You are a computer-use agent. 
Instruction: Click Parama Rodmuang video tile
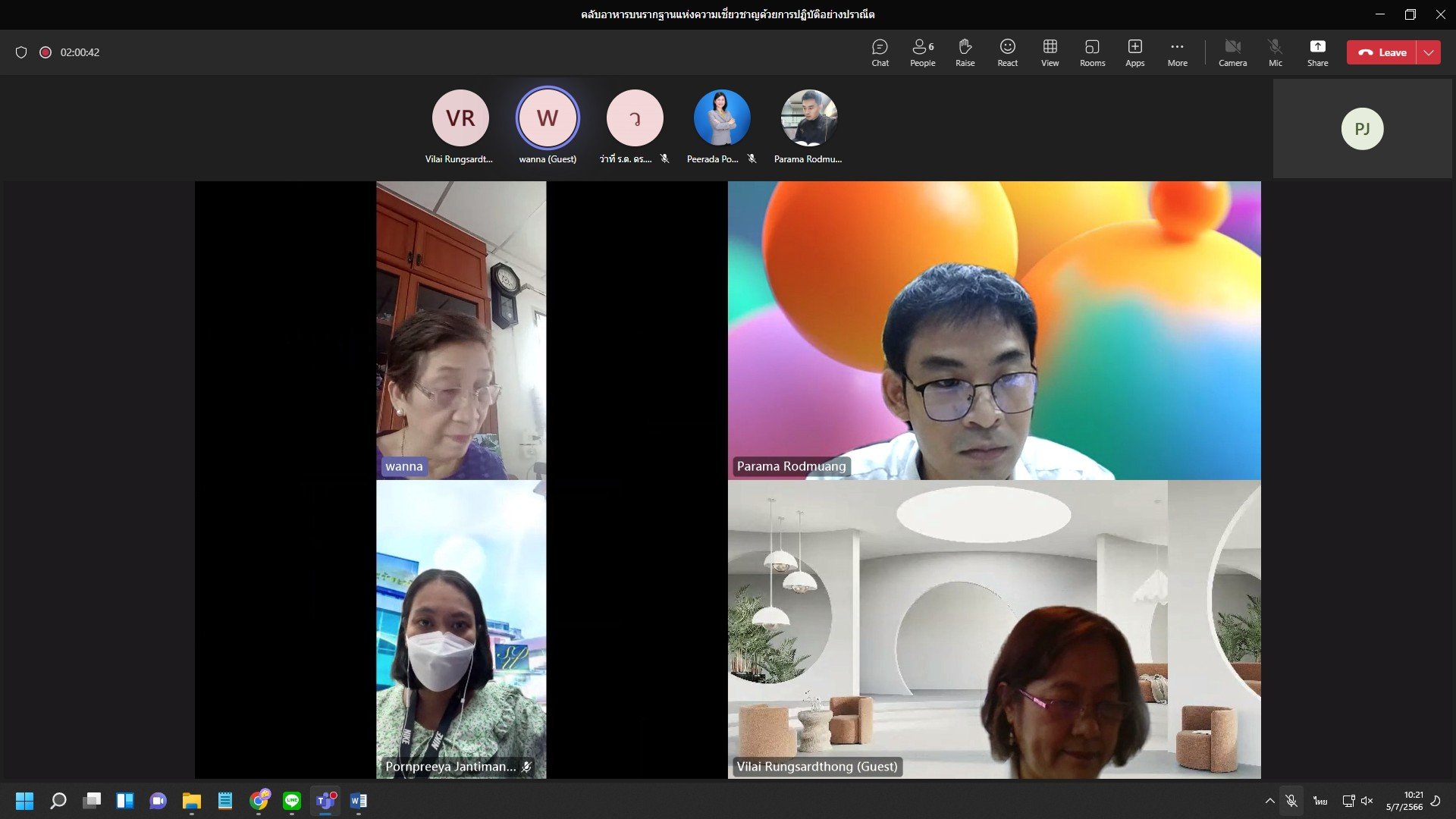tap(994, 330)
